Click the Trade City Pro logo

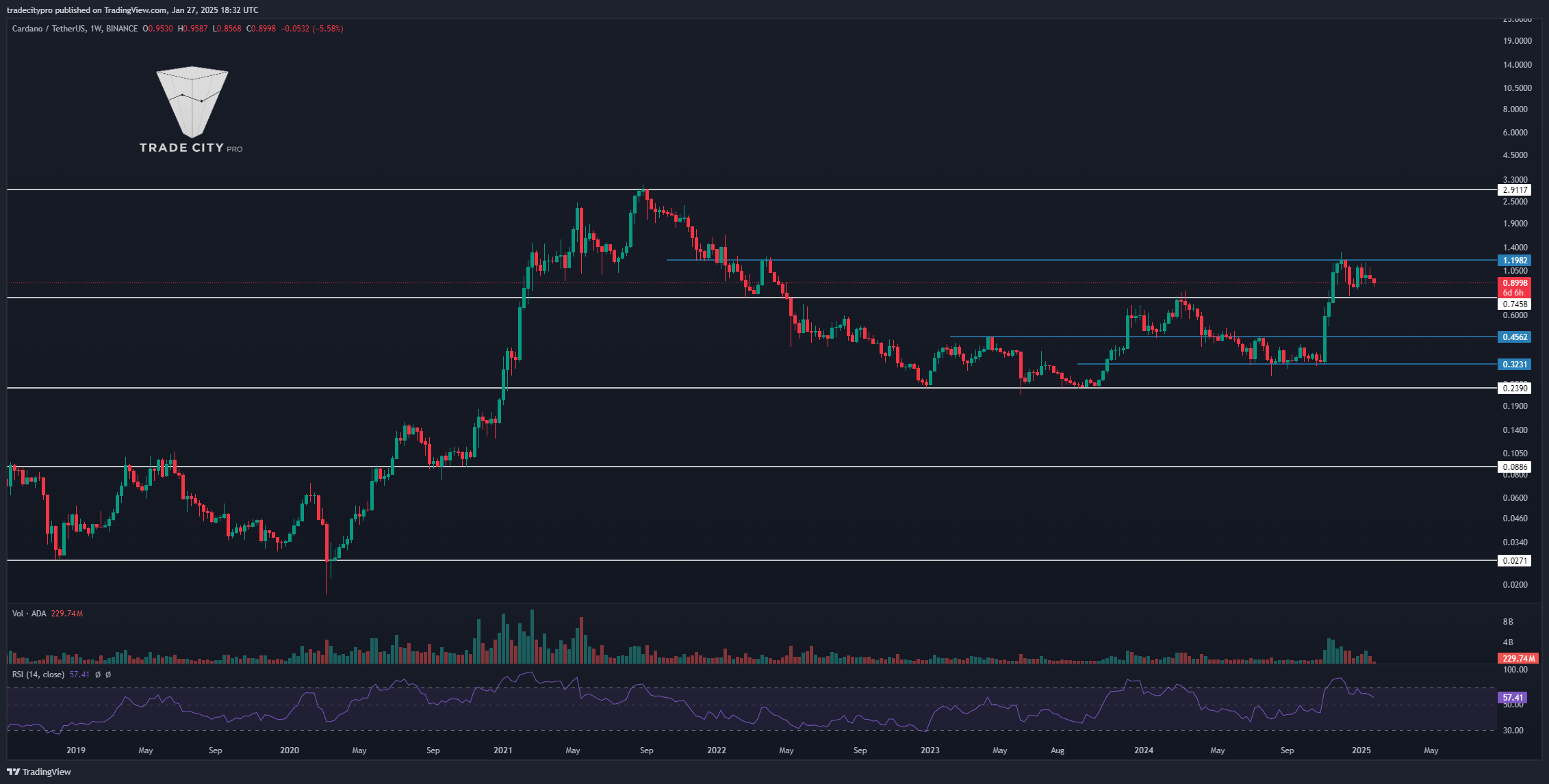[x=191, y=110]
